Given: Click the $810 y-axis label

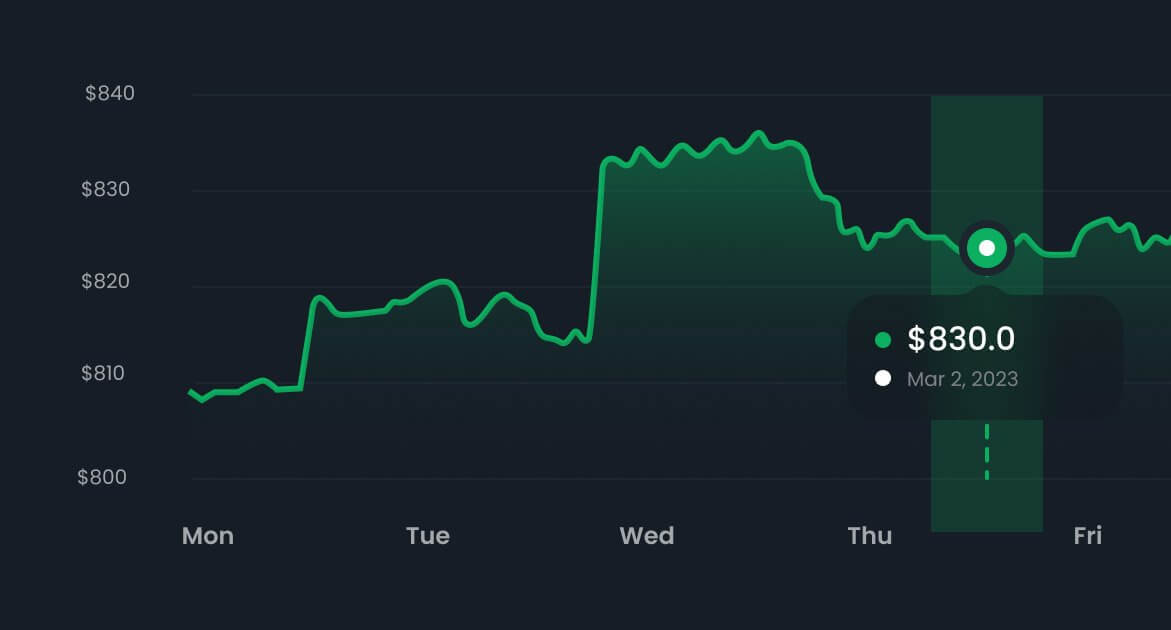Looking at the screenshot, I should pos(106,374).
